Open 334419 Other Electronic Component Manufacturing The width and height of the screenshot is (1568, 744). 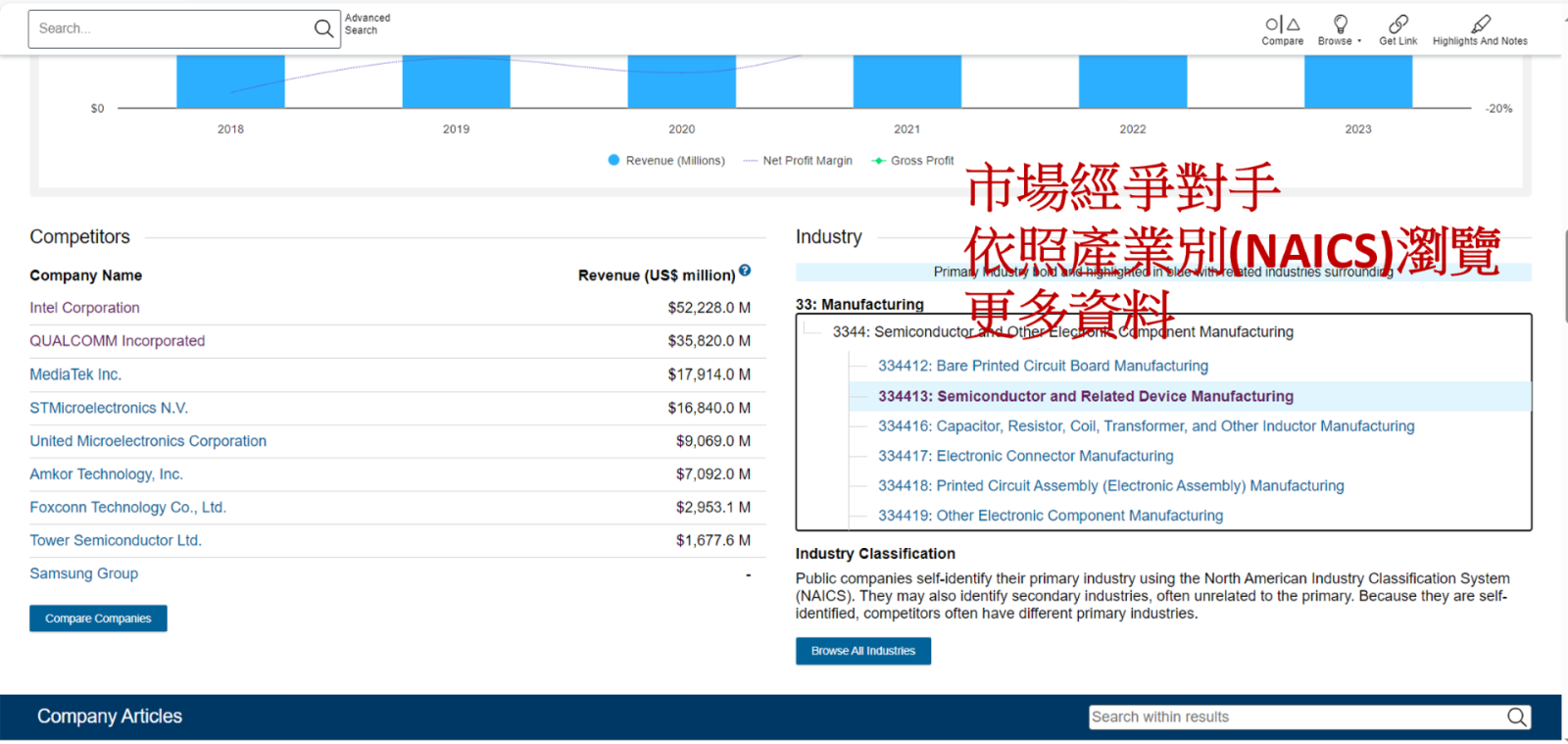(x=1050, y=516)
